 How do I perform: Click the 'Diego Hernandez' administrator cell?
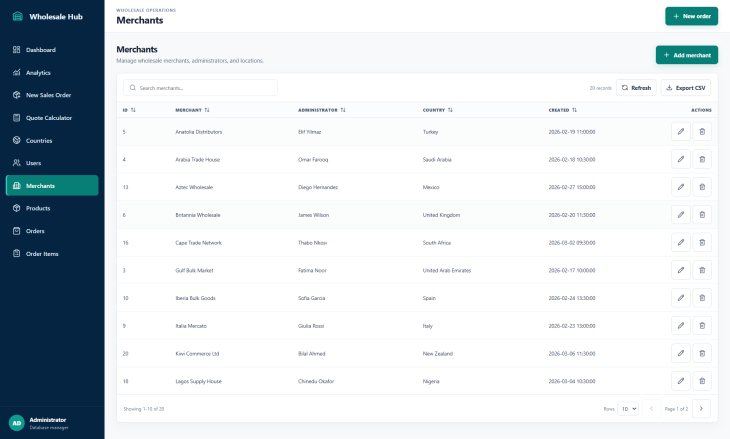[x=318, y=187]
